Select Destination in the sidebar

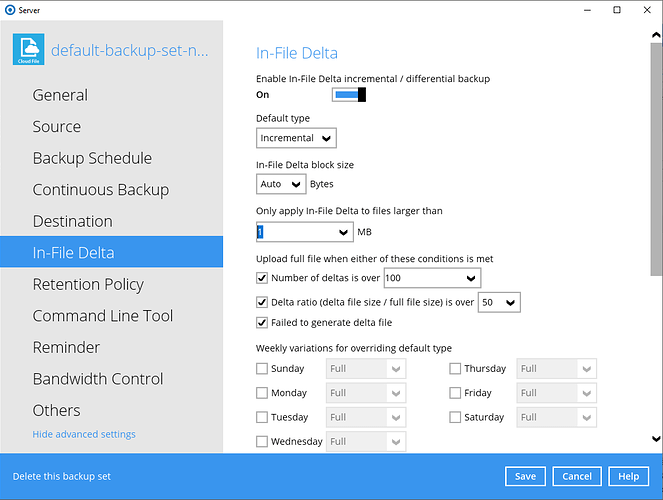coord(72,221)
